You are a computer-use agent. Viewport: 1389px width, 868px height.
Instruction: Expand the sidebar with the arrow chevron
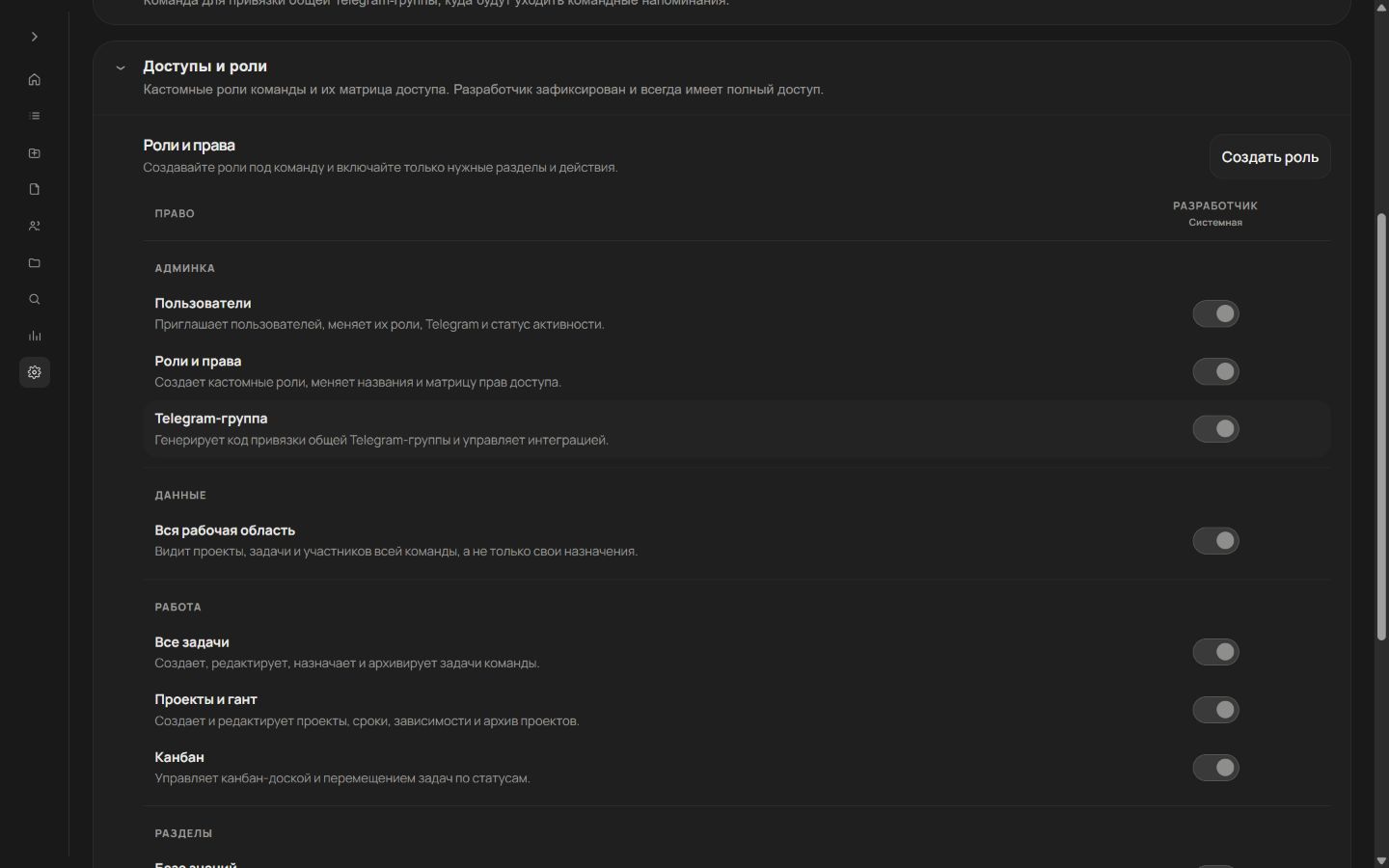[x=35, y=37]
